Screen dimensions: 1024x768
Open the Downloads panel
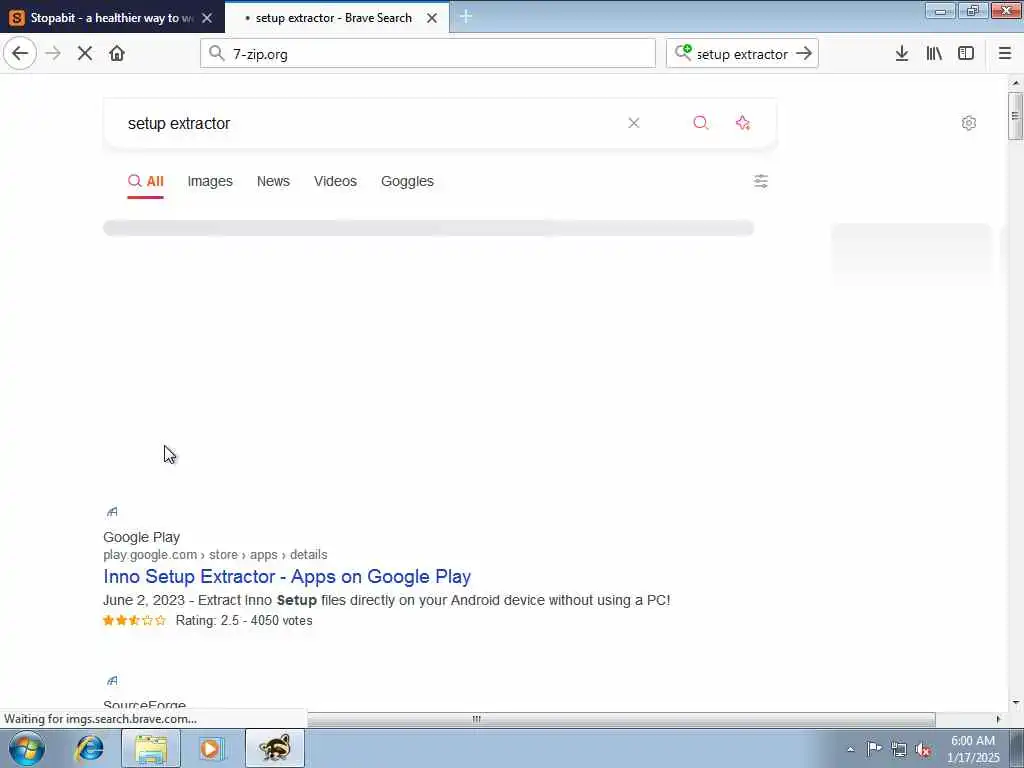coord(902,54)
